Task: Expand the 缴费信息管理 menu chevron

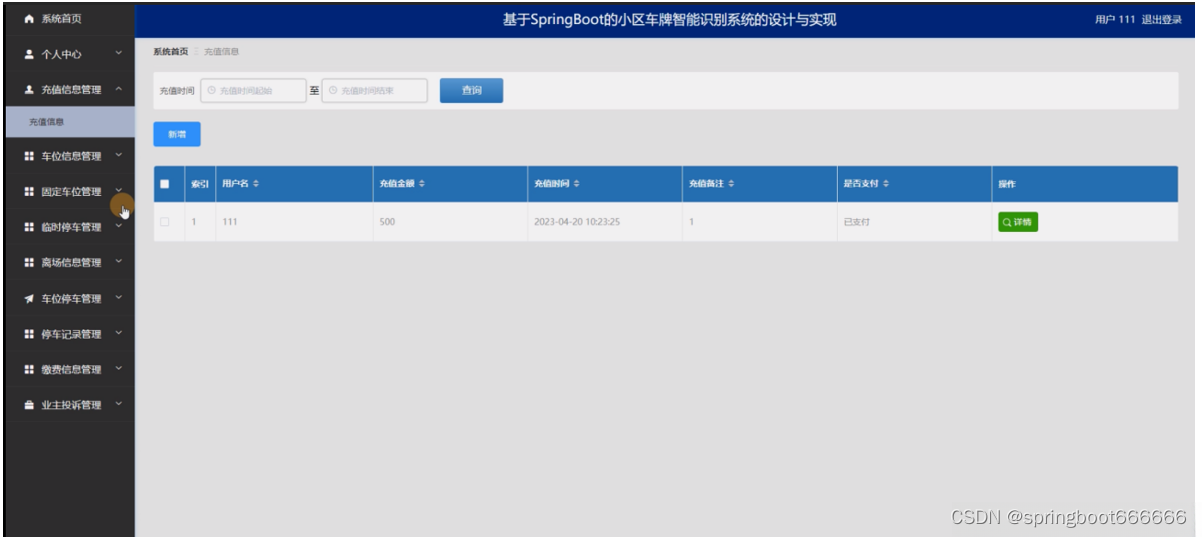Action: point(119,370)
